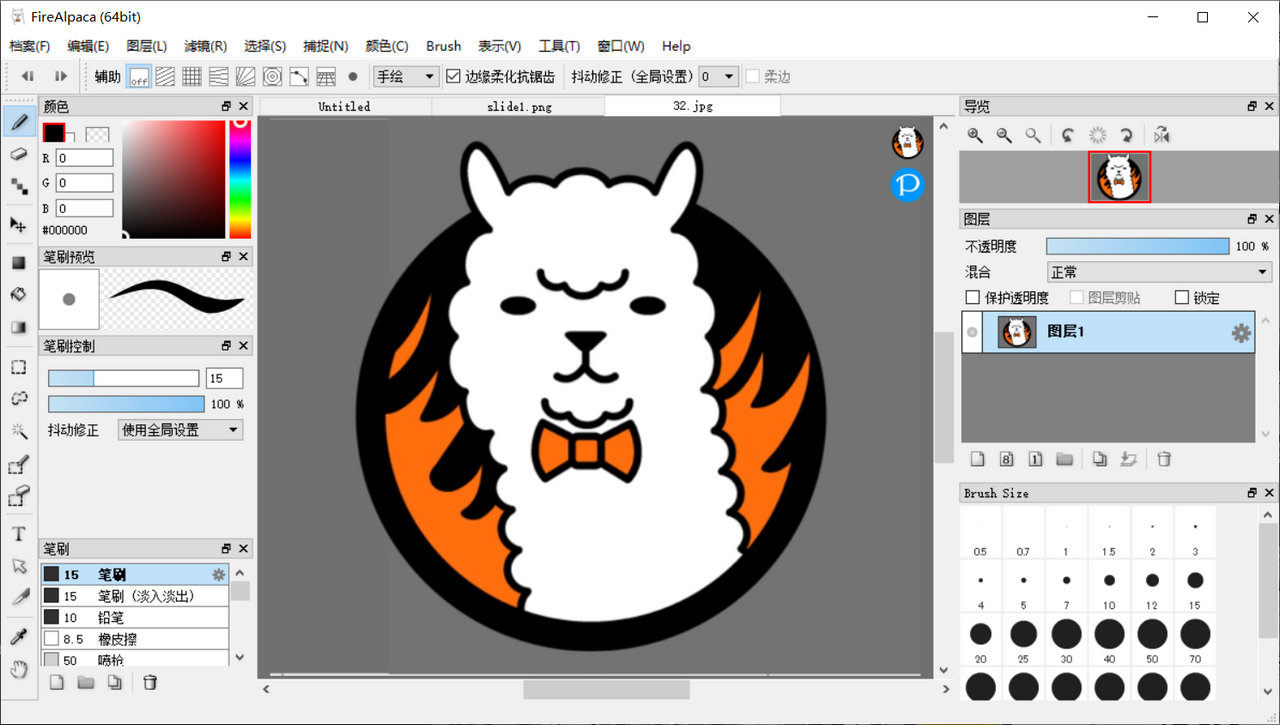Float the 图层 panel
Viewport: 1280px width, 725px height.
(1252, 219)
